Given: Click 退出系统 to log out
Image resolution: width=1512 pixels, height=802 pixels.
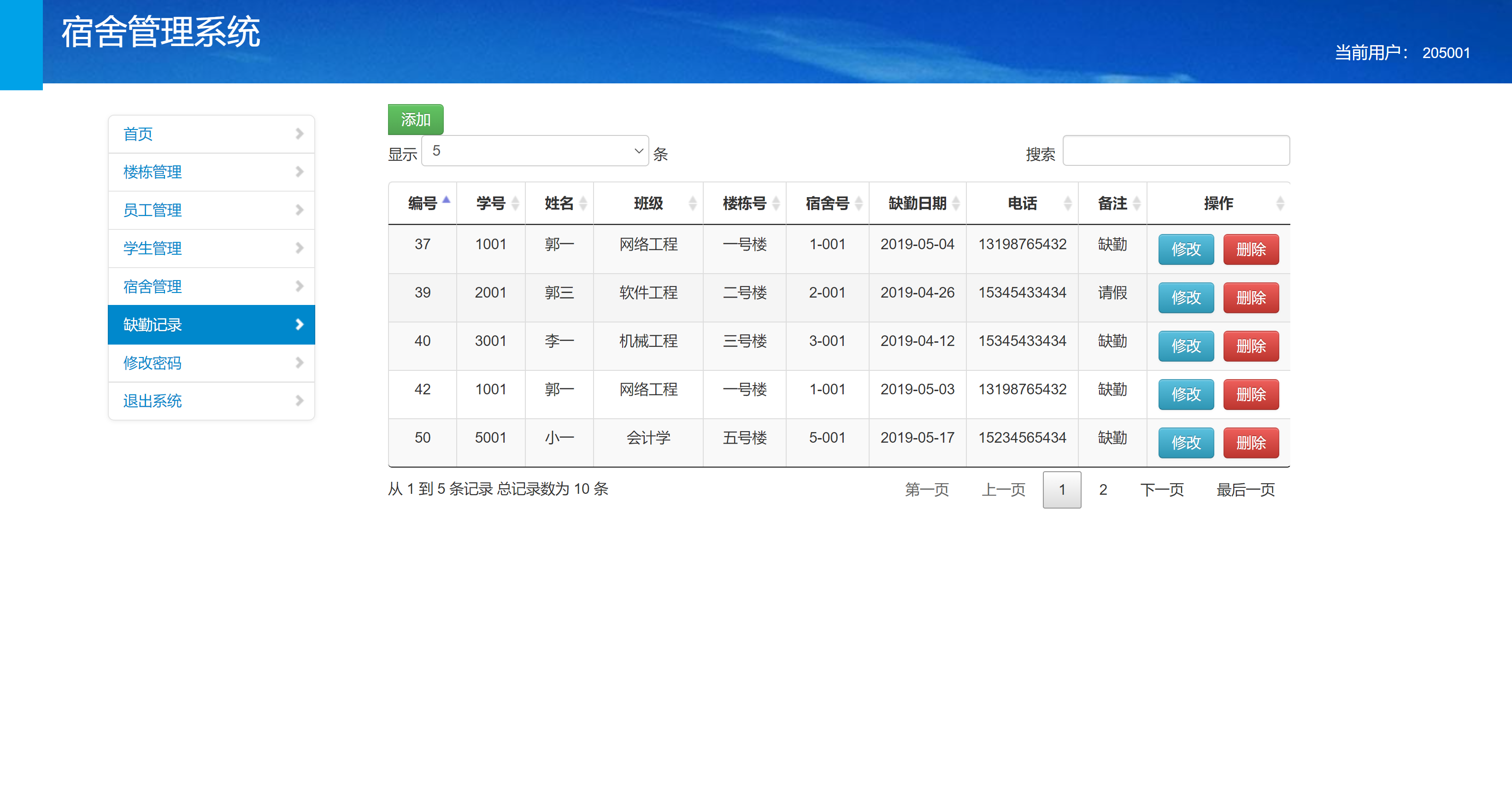Looking at the screenshot, I should pos(153,401).
